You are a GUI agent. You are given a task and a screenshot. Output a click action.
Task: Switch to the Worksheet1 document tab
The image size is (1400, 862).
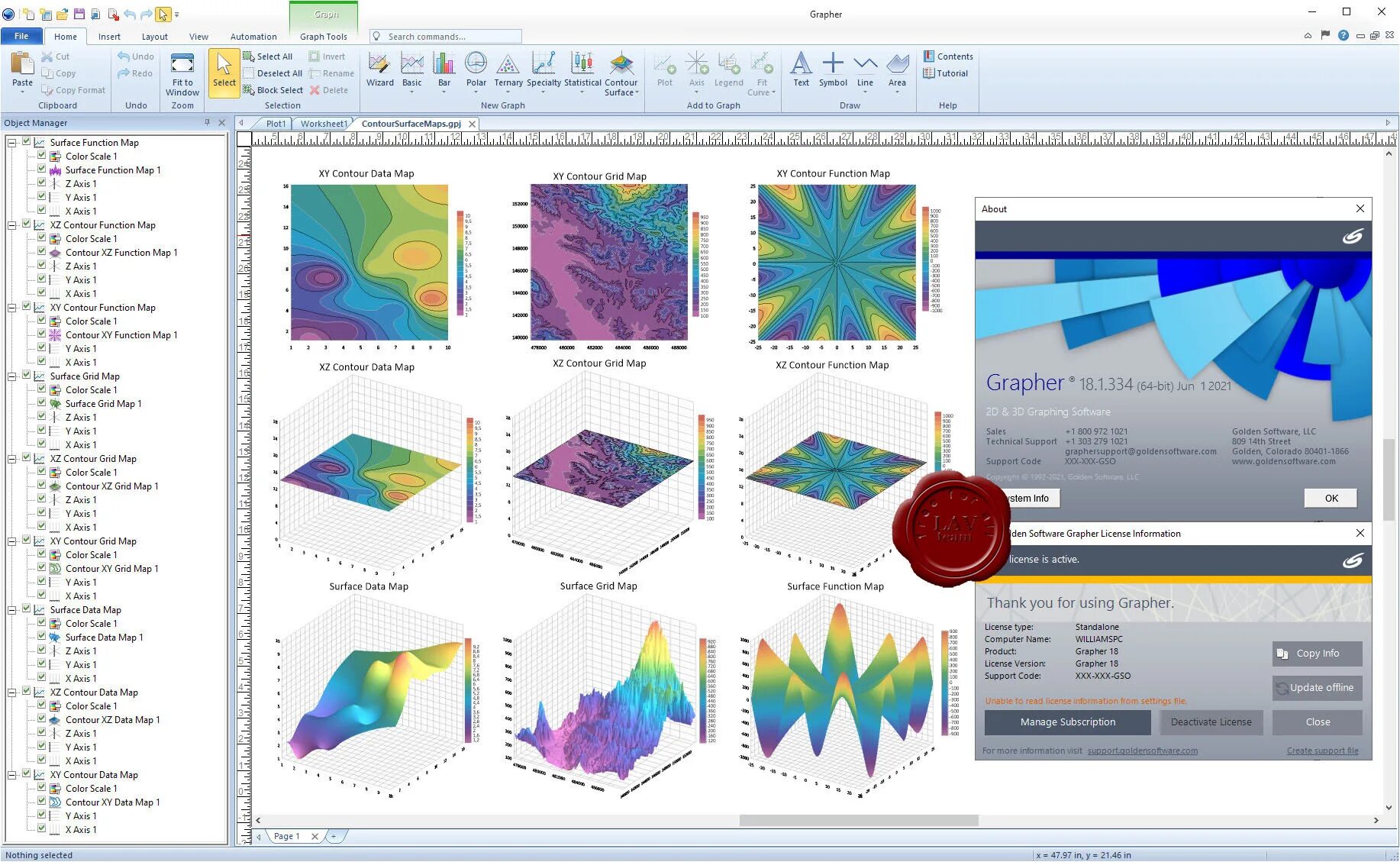pyautogui.click(x=323, y=123)
